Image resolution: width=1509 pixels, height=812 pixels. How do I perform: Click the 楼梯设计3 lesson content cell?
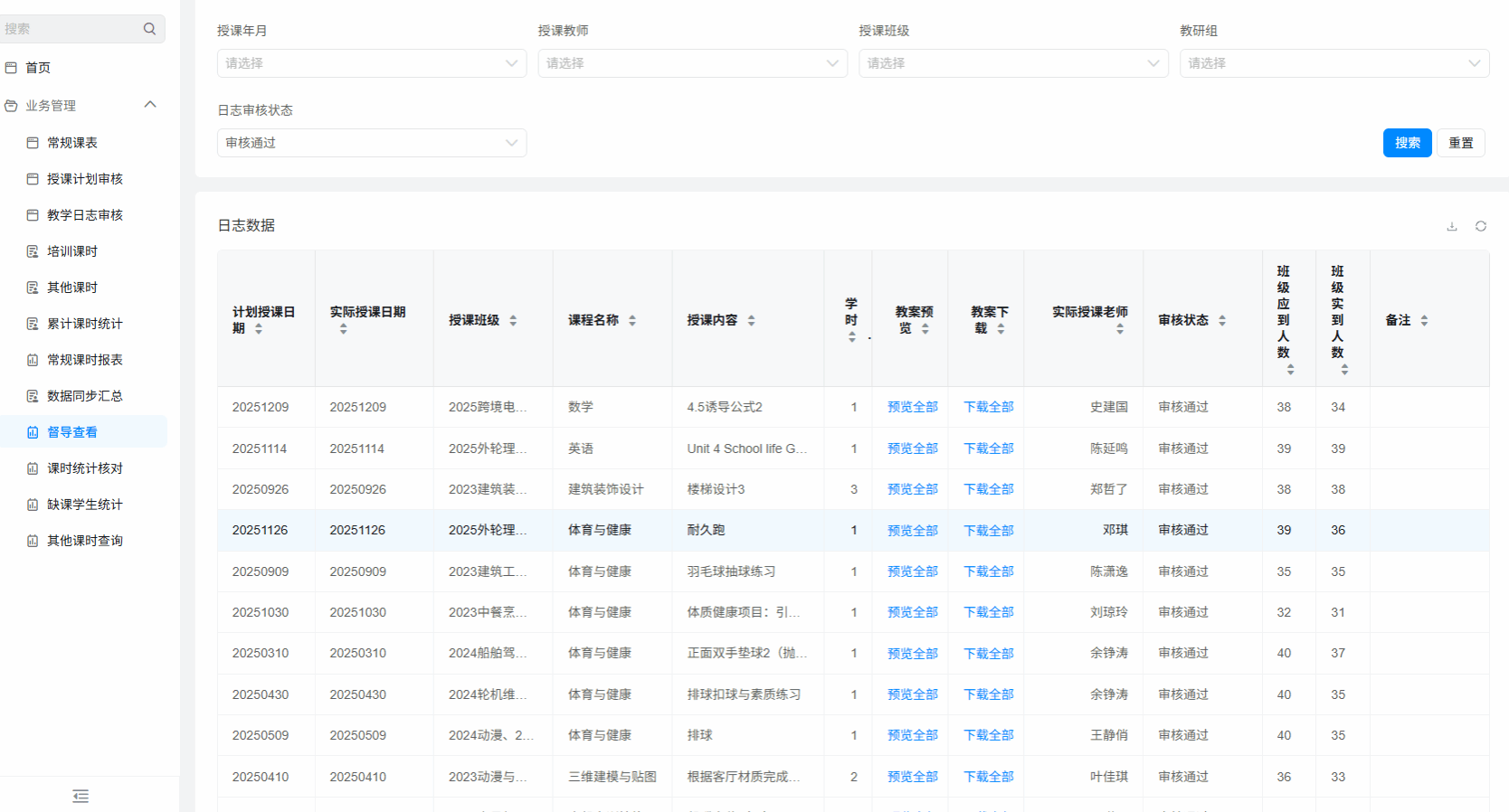pyautogui.click(x=716, y=489)
